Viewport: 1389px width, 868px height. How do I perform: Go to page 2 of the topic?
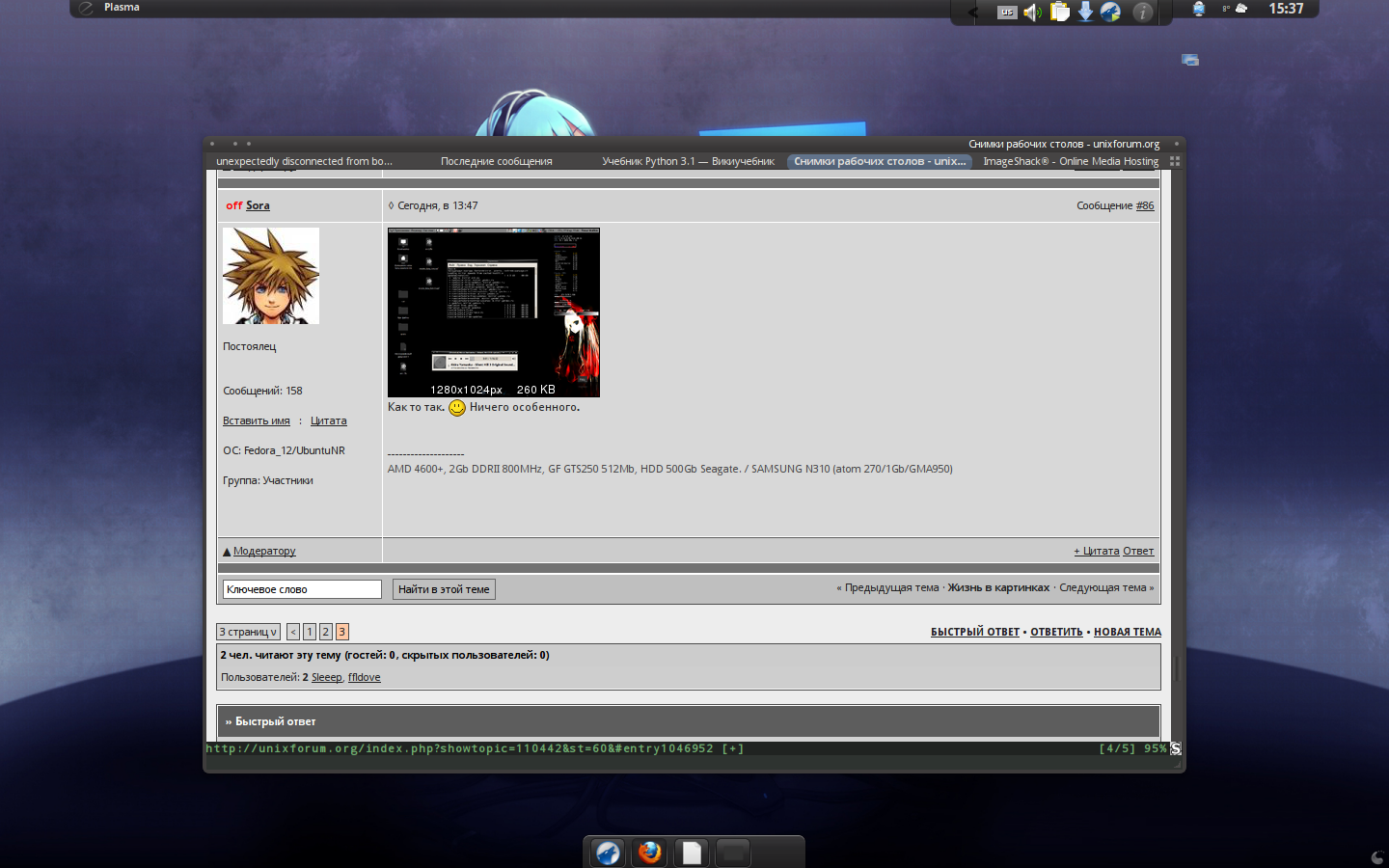(326, 632)
